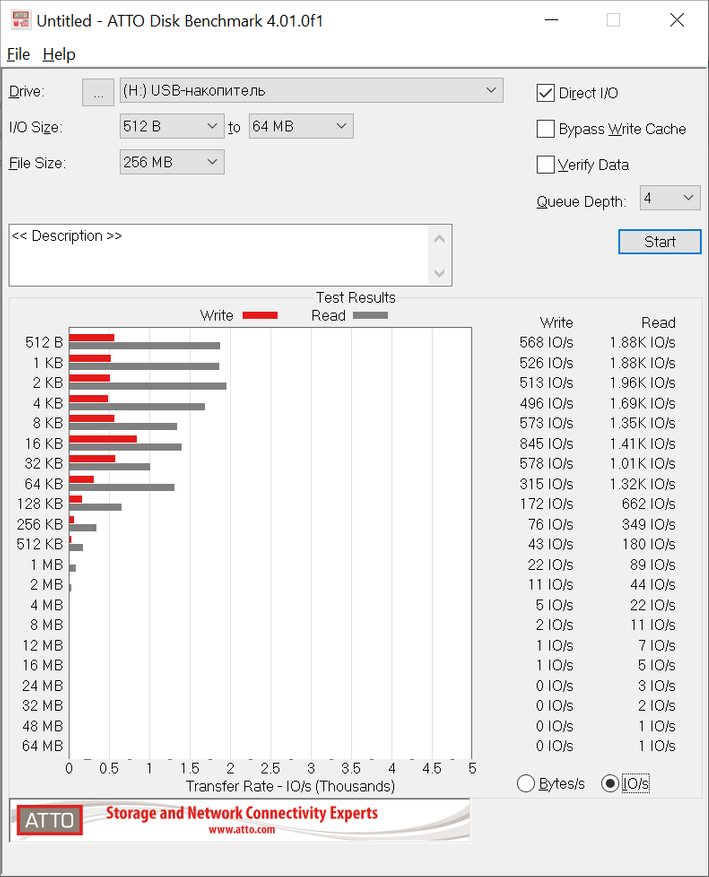Open the File menu
This screenshot has width=709, height=877.
pos(18,54)
